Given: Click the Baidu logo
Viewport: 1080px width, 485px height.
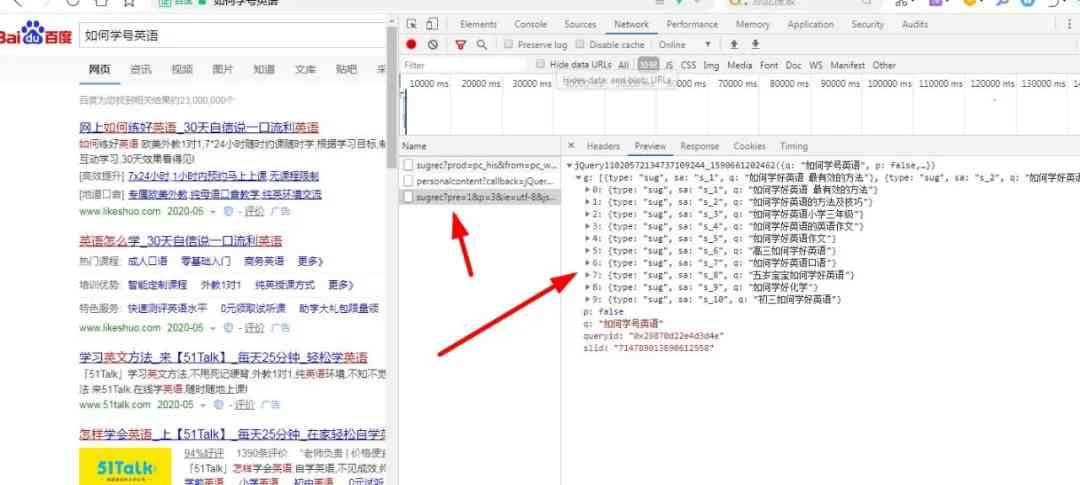Looking at the screenshot, I should pyautogui.click(x=36, y=34).
